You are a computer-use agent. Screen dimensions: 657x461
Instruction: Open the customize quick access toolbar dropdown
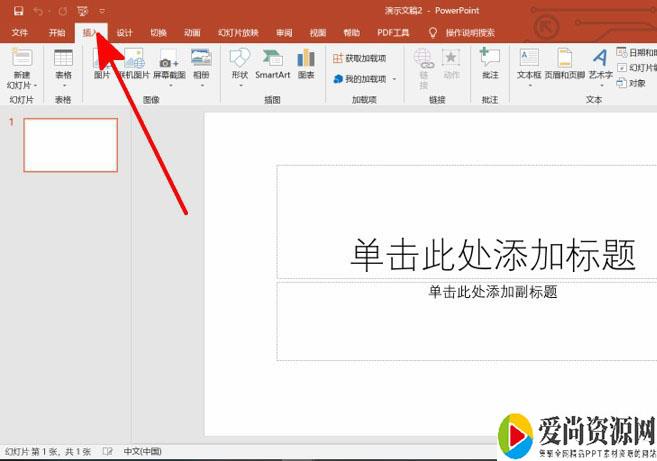pyautogui.click(x=101, y=11)
